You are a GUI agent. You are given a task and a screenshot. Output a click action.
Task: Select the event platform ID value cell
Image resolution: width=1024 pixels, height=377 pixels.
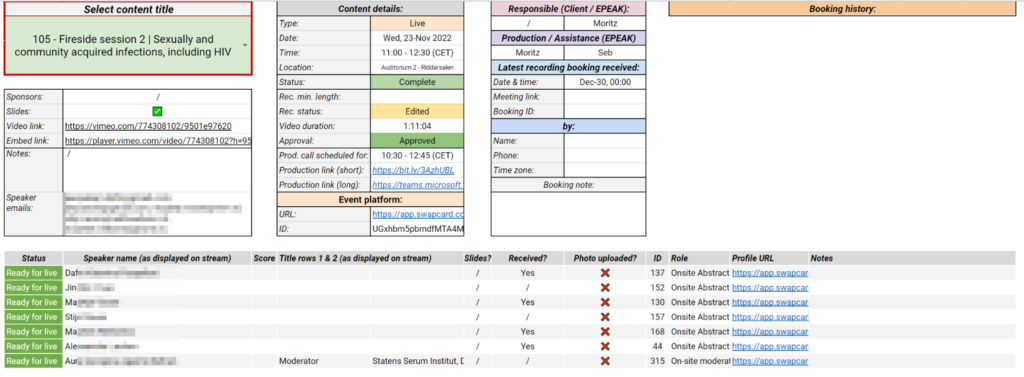(x=417, y=229)
